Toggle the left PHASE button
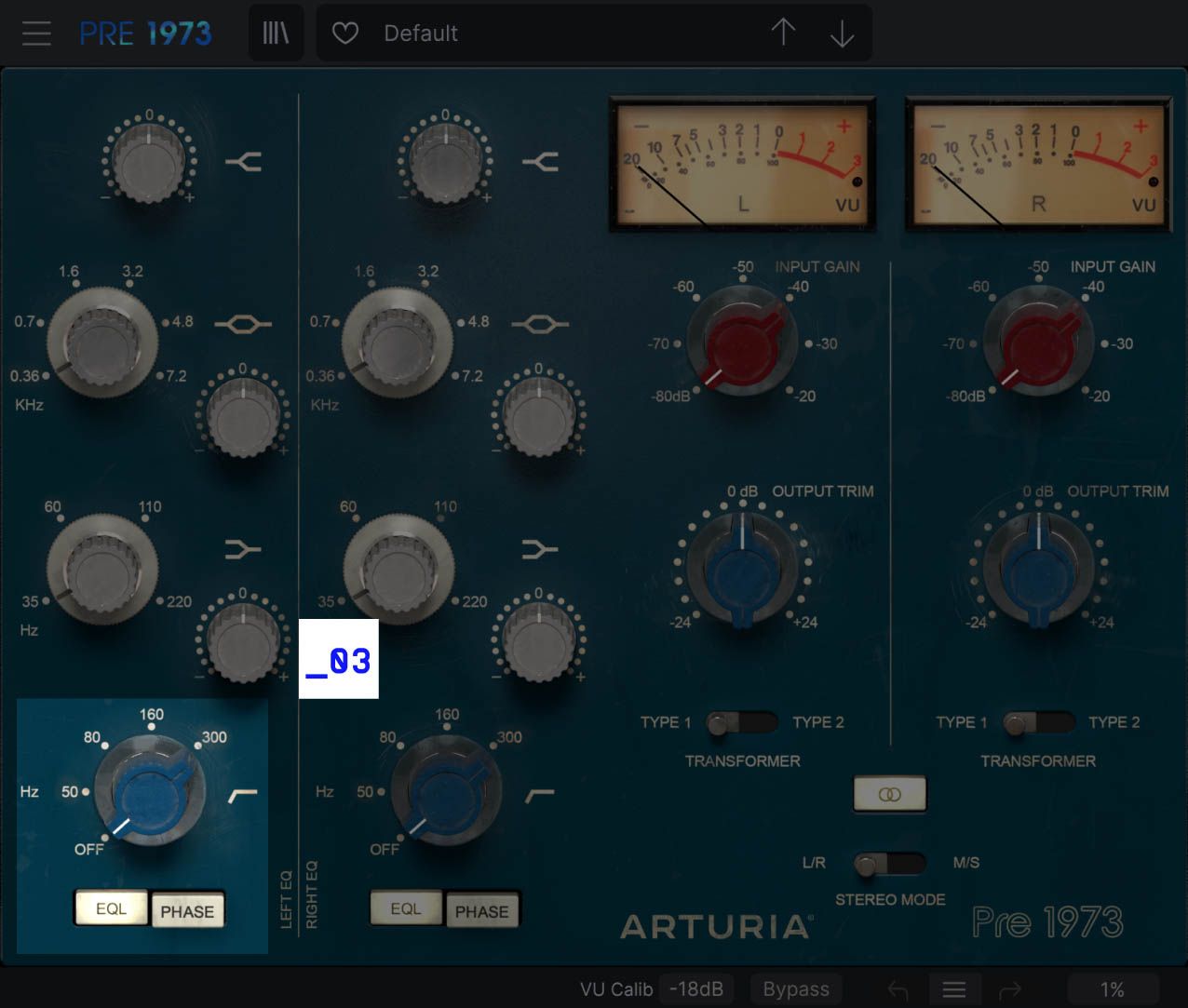1188x1008 pixels. (x=187, y=911)
